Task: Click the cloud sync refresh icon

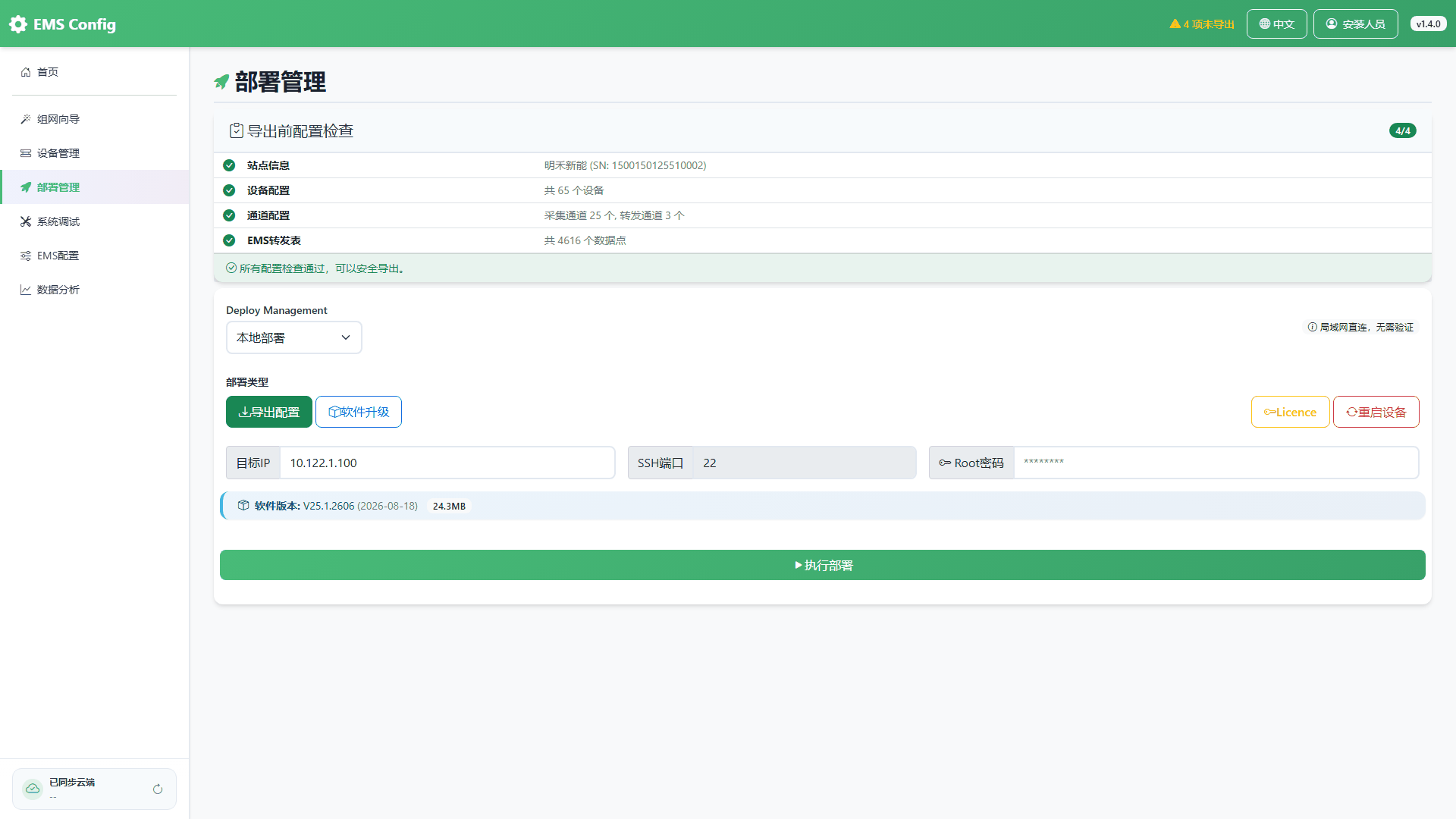Action: (x=158, y=789)
